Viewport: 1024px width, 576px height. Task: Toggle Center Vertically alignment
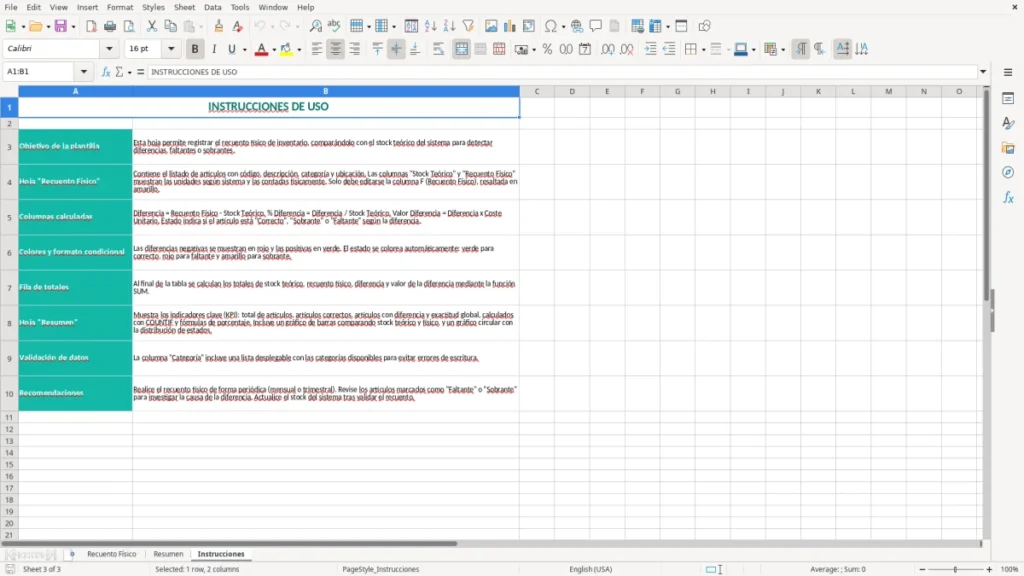396,49
